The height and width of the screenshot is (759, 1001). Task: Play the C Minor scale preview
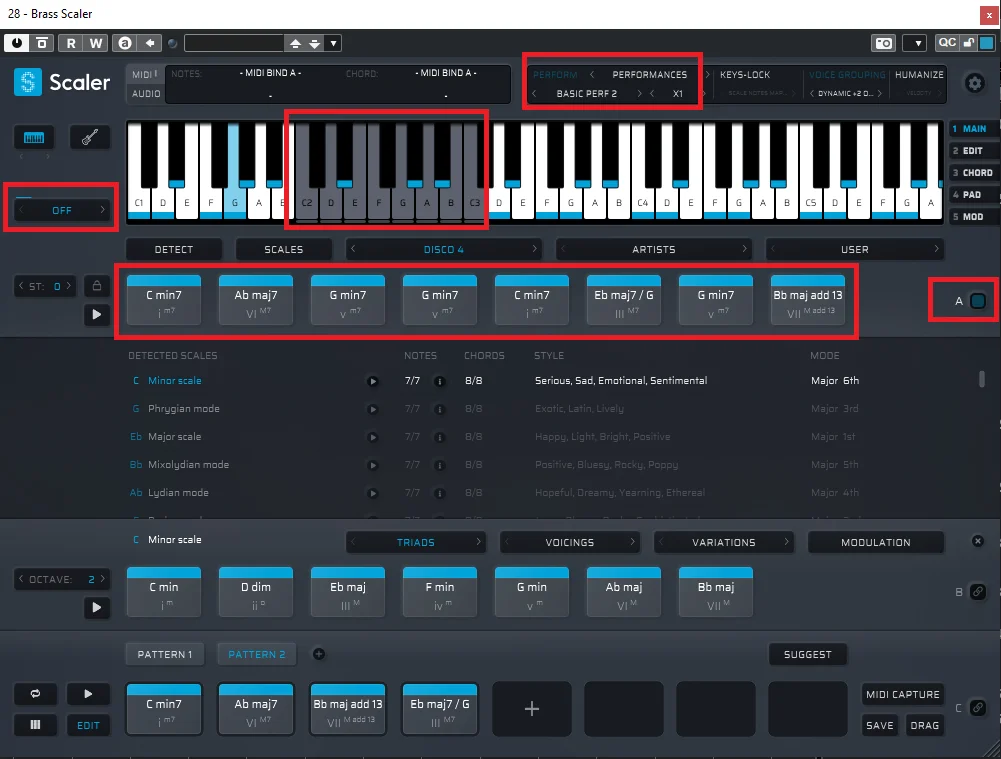tap(373, 381)
